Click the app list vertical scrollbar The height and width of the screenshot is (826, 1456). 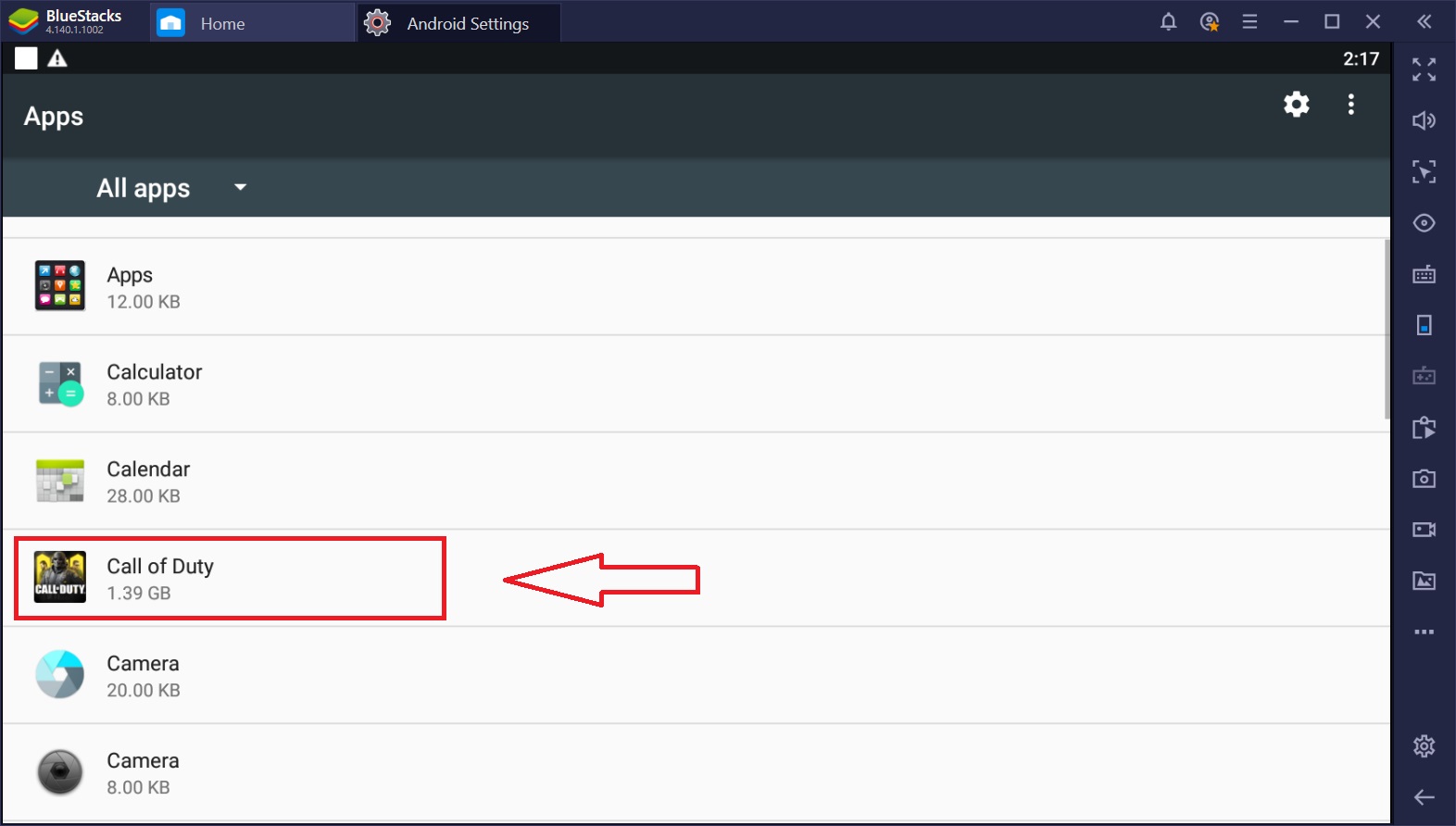(1387, 329)
